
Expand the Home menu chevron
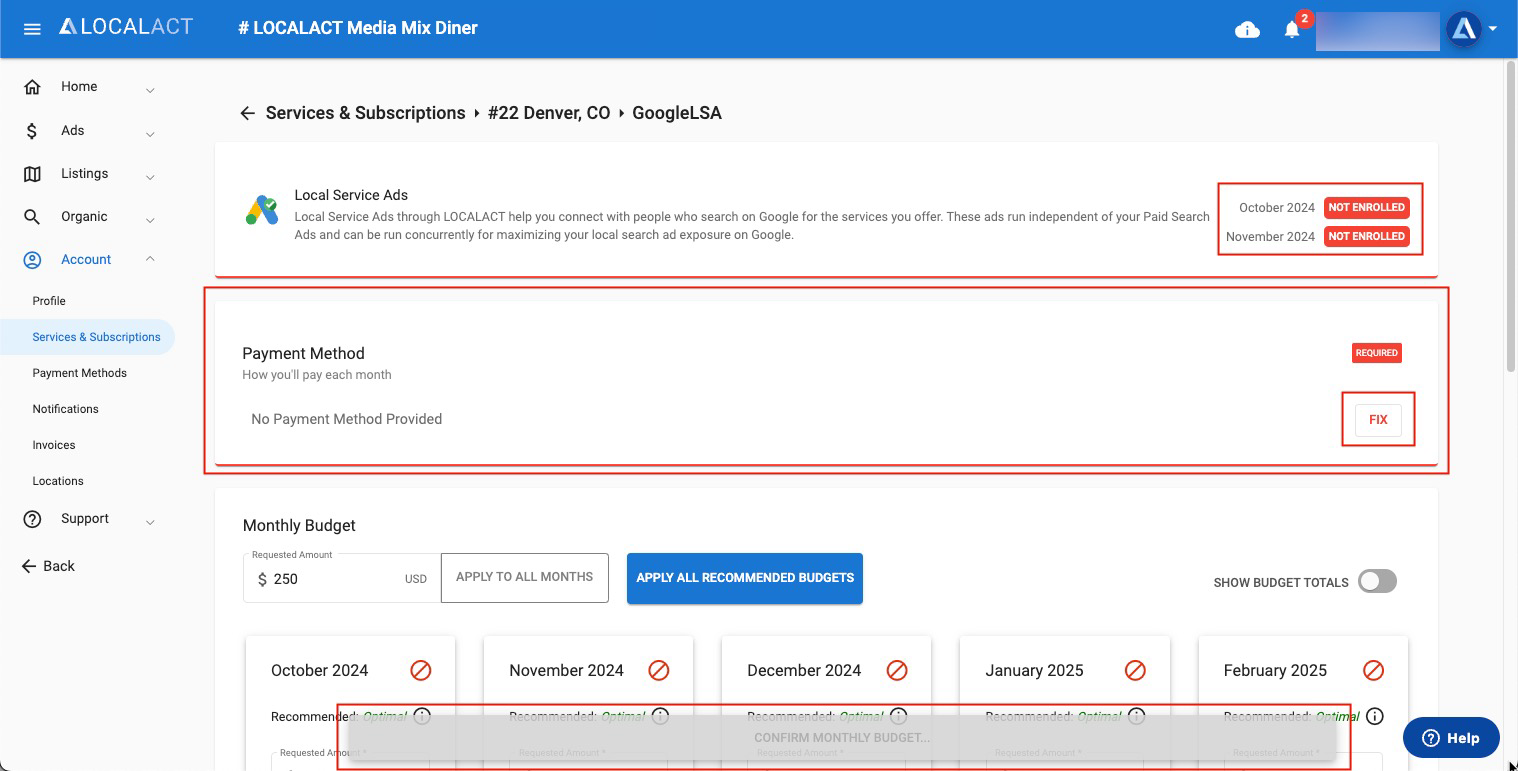click(x=150, y=91)
